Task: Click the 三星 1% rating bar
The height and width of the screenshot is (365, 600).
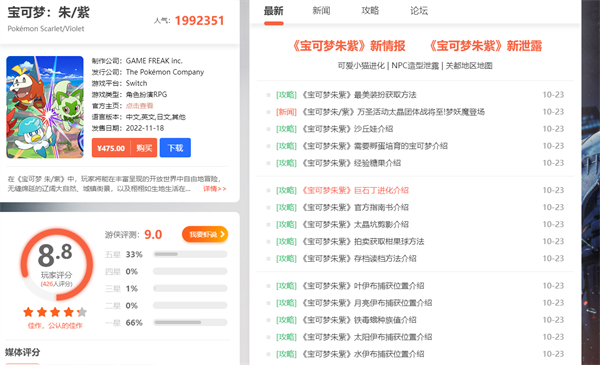Action: 190,288
